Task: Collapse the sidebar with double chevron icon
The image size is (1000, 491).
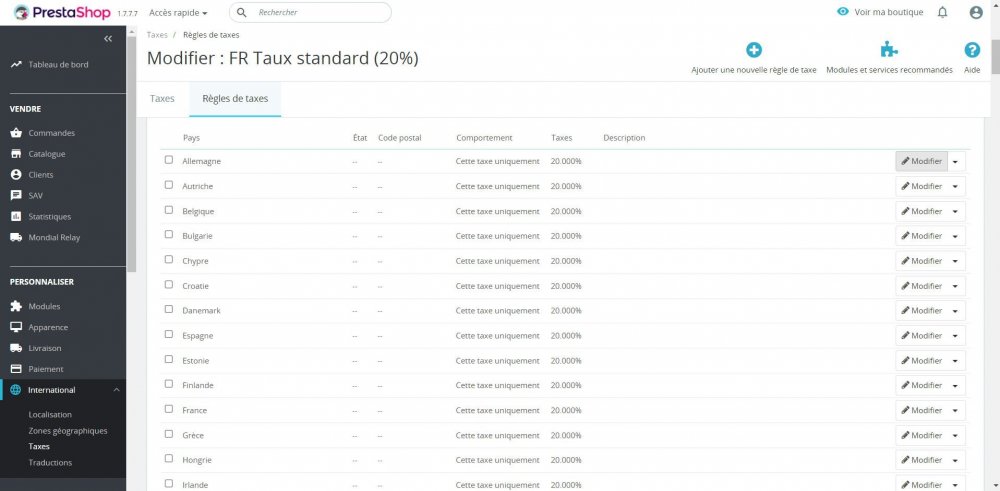Action: 108,39
